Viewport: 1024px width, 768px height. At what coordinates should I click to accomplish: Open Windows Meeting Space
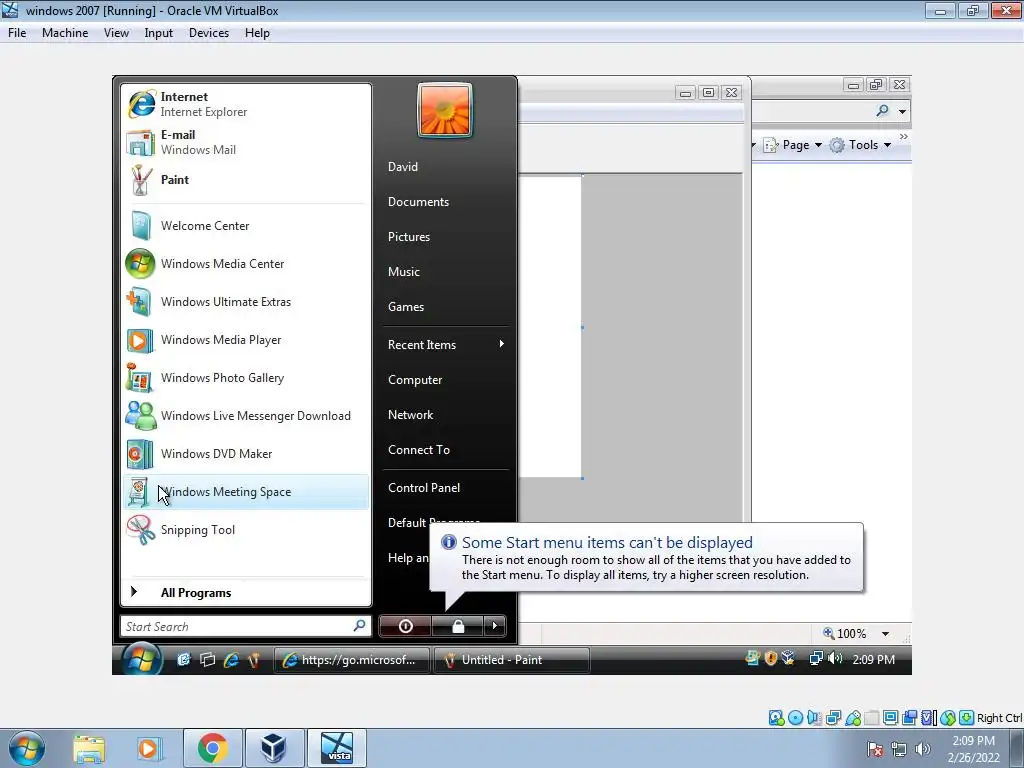coord(246,492)
